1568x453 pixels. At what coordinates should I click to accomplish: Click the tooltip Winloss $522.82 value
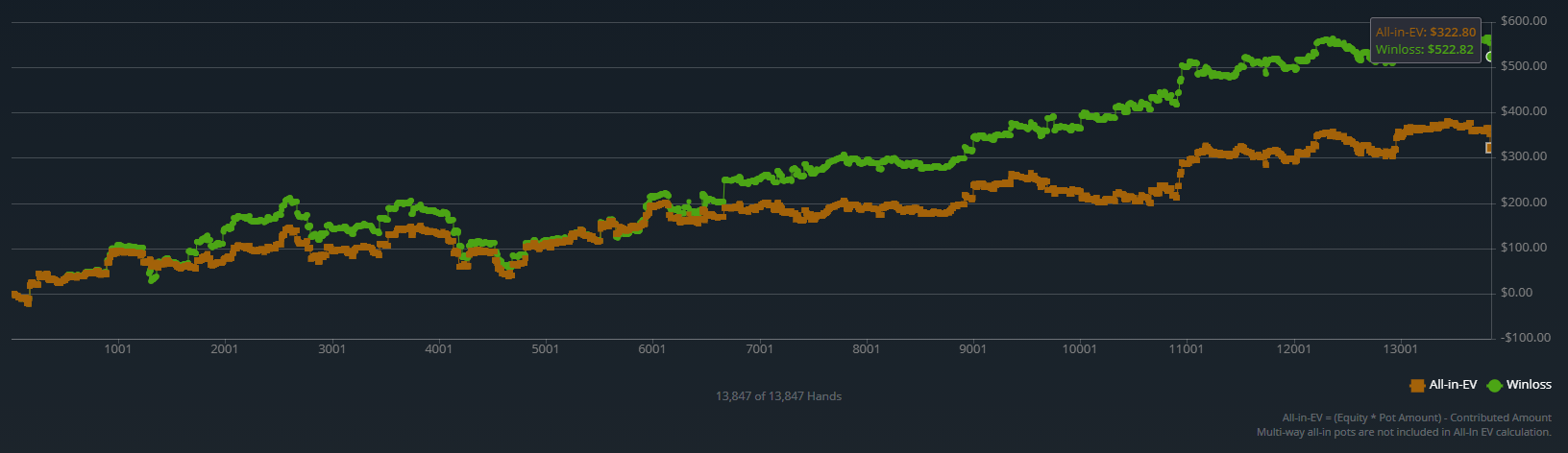pos(1451,50)
